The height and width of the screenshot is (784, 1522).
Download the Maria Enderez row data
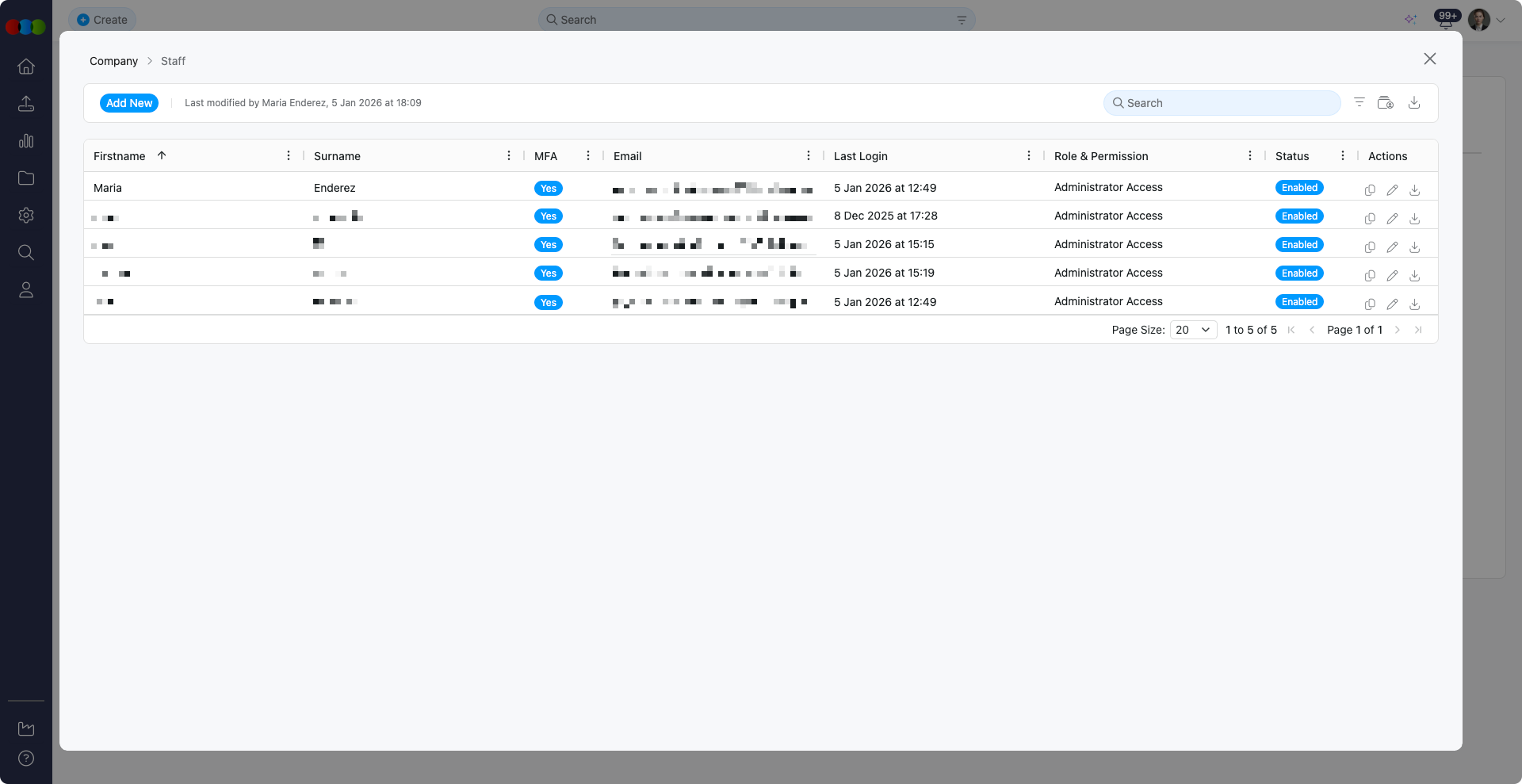point(1414,190)
